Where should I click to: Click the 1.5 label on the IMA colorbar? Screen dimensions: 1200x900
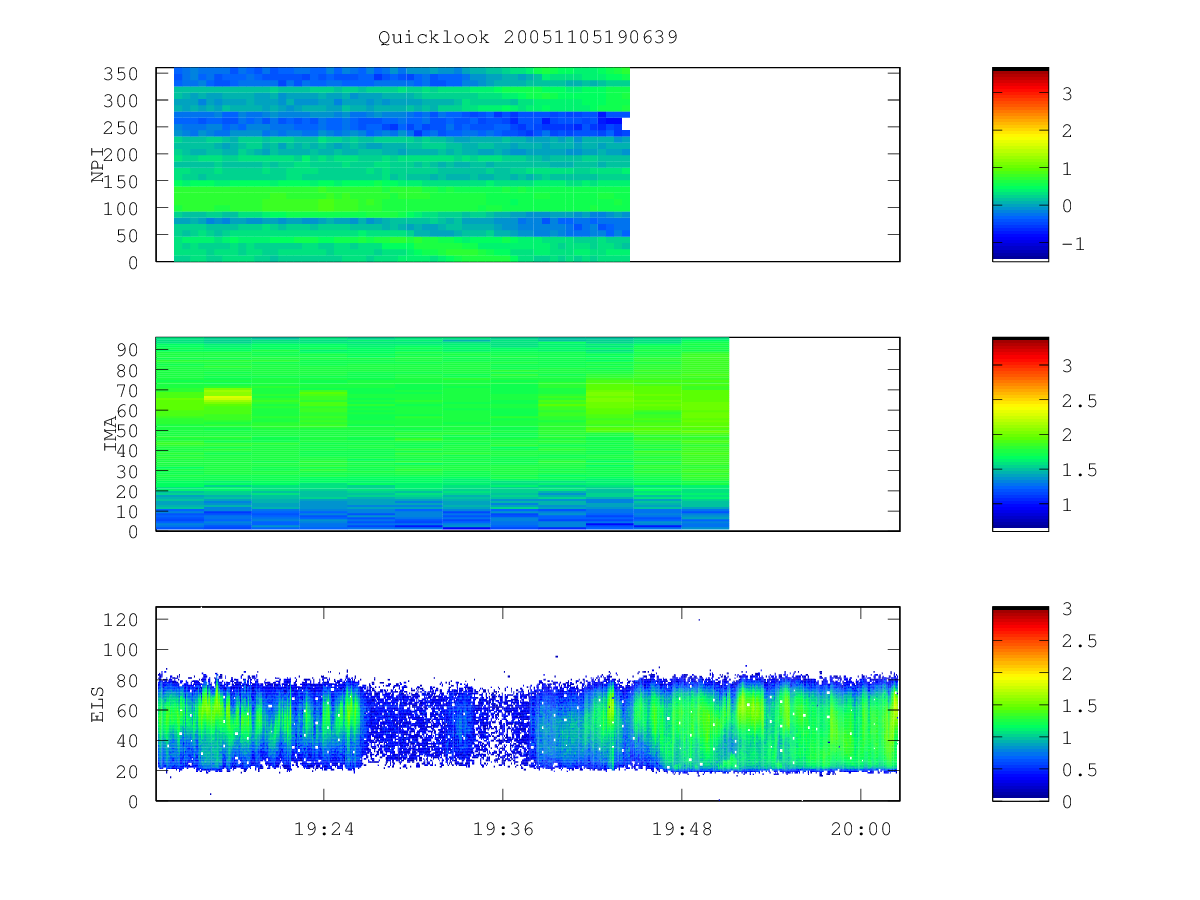click(1079, 470)
